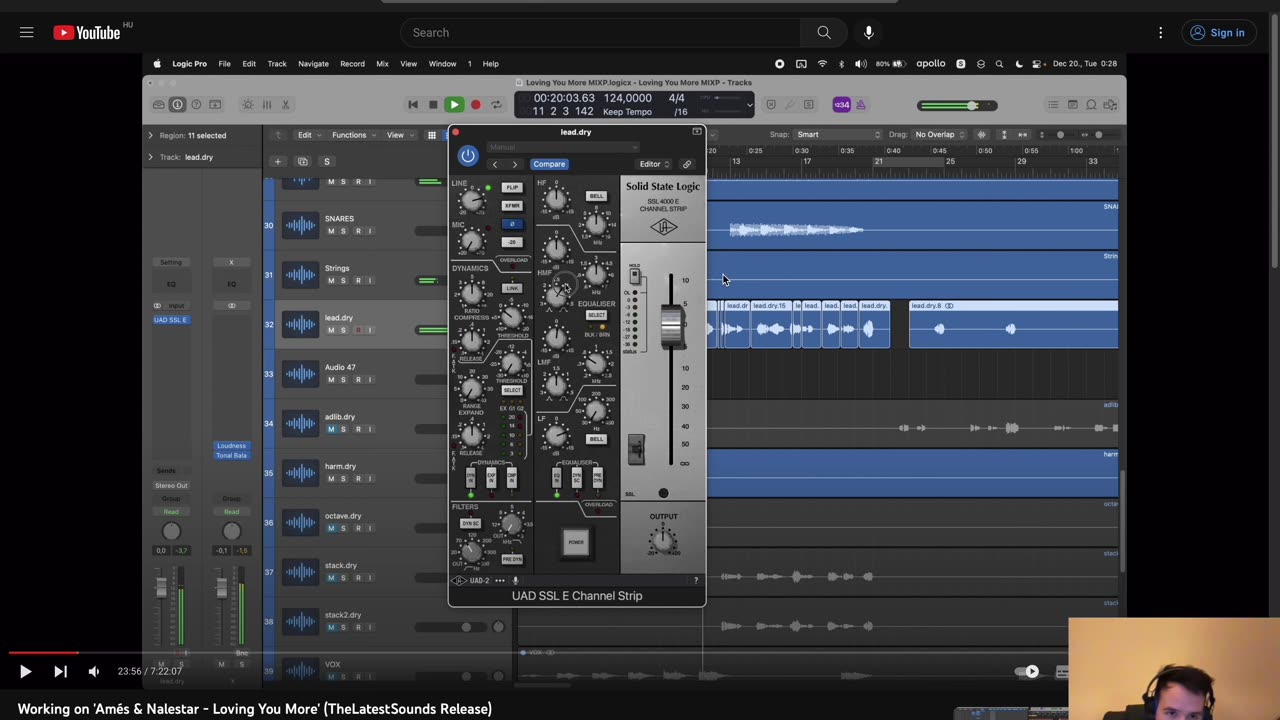
Task: Open the Functions dropdown in tracks area
Action: [354, 135]
